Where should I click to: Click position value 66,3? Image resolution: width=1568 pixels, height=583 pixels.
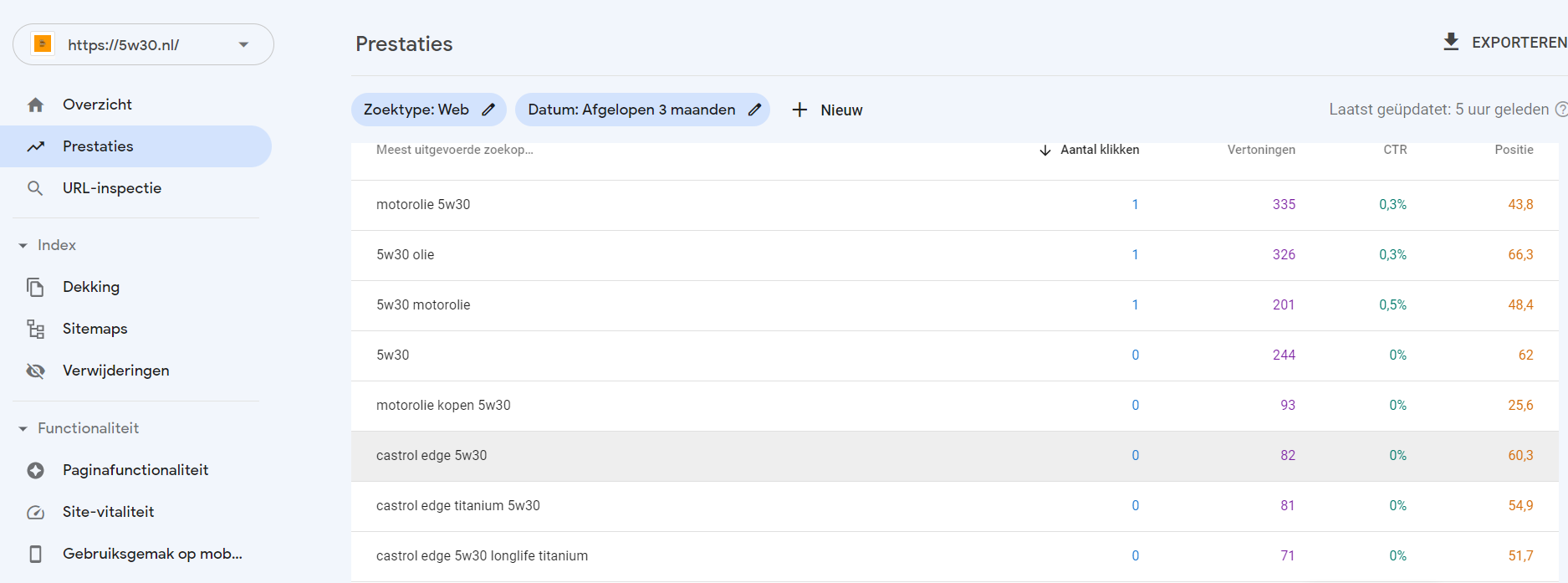pos(1520,255)
